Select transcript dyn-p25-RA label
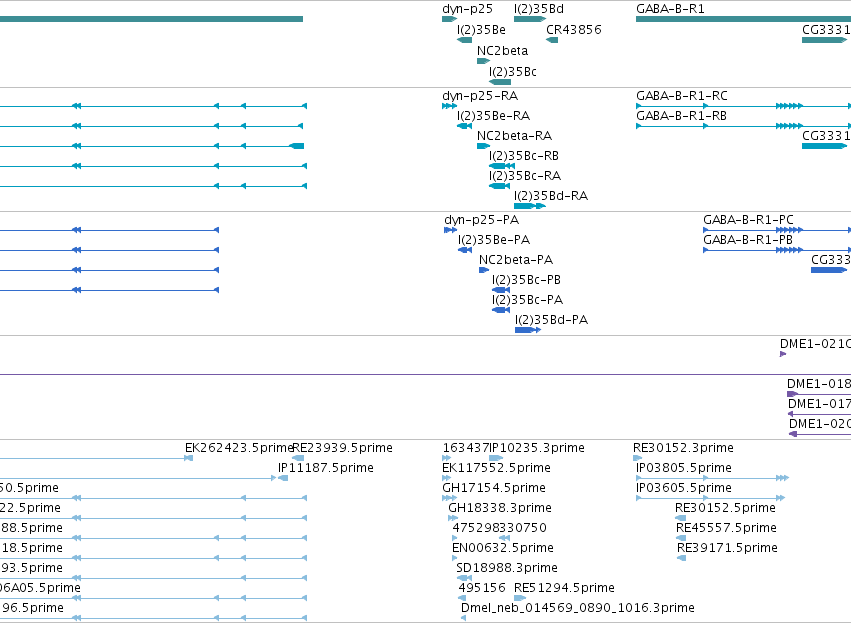The height and width of the screenshot is (623, 851). click(x=480, y=96)
